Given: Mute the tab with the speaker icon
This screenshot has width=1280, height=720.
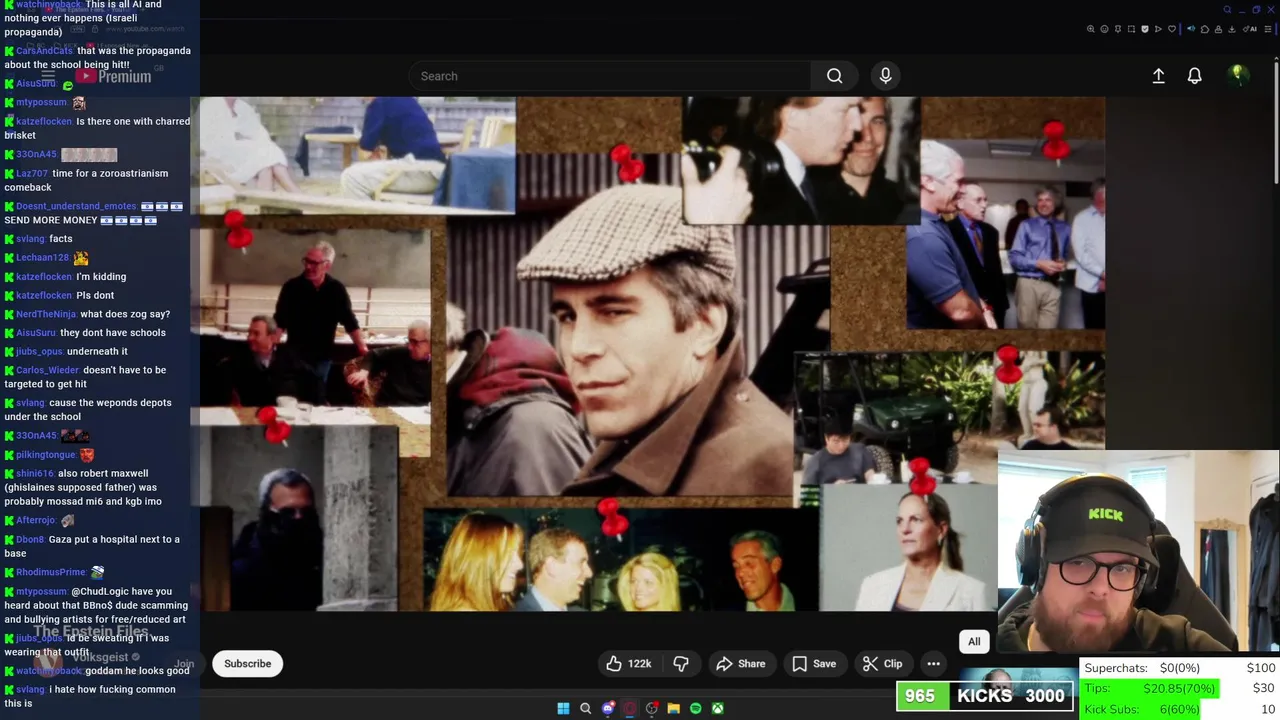Looking at the screenshot, I should click(x=1191, y=29).
